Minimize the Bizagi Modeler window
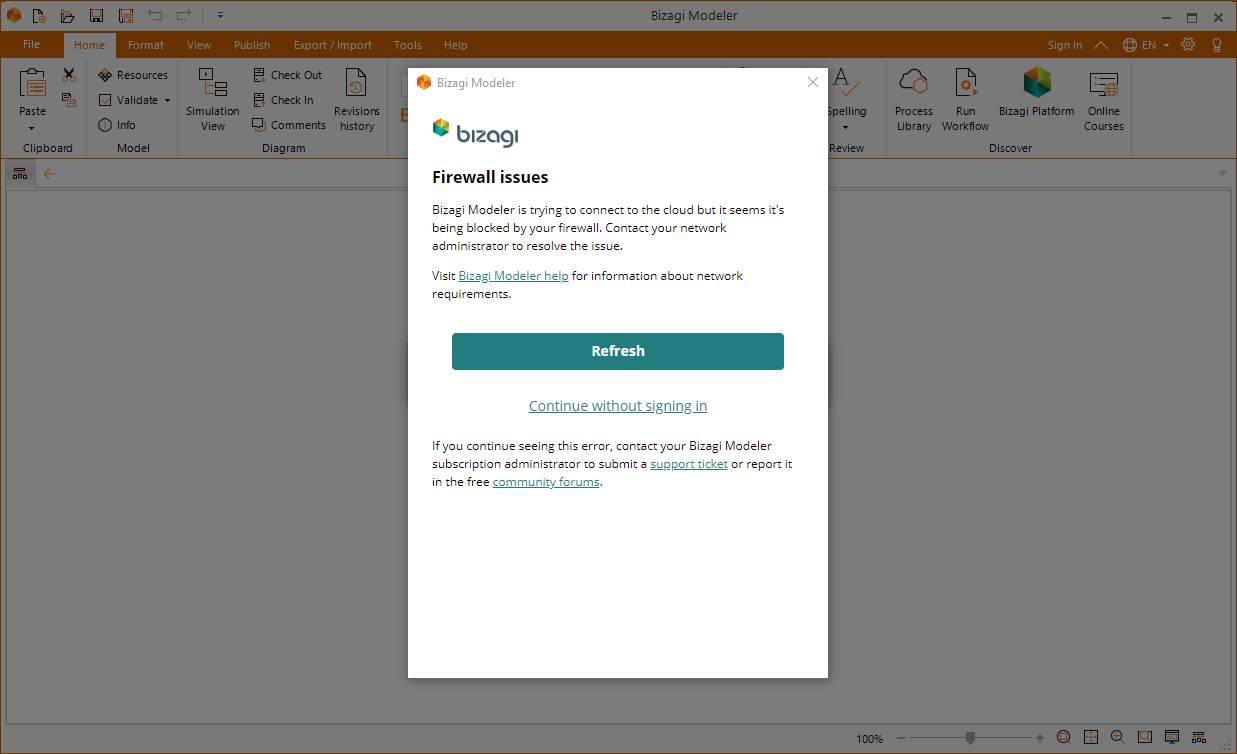The width and height of the screenshot is (1237, 754). [1165, 17]
